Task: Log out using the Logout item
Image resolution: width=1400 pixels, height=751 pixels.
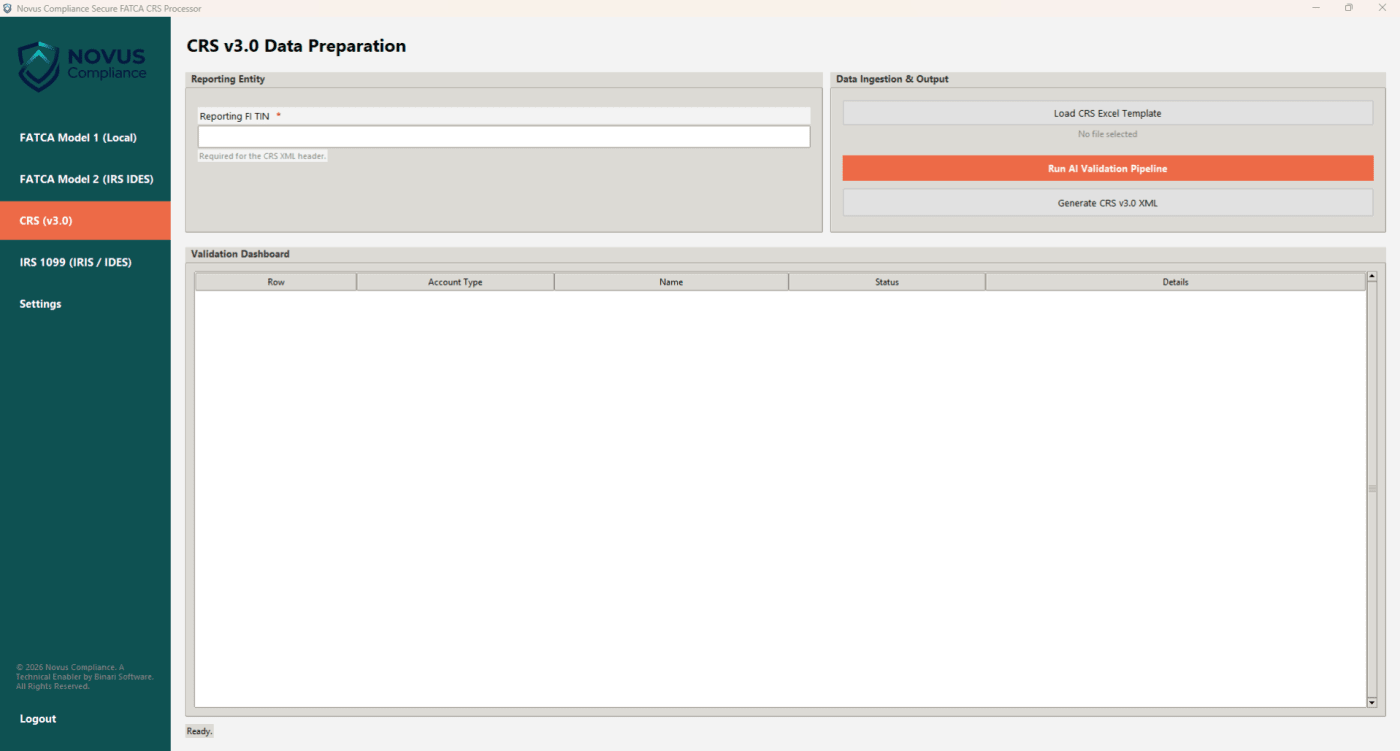Action: (x=85, y=719)
